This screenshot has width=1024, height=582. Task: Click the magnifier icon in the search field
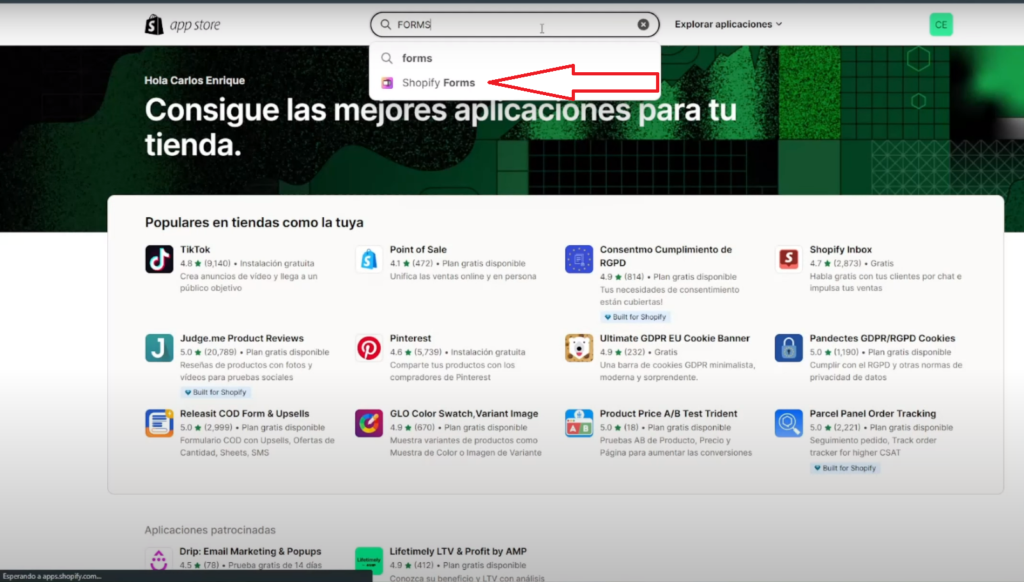pos(385,25)
